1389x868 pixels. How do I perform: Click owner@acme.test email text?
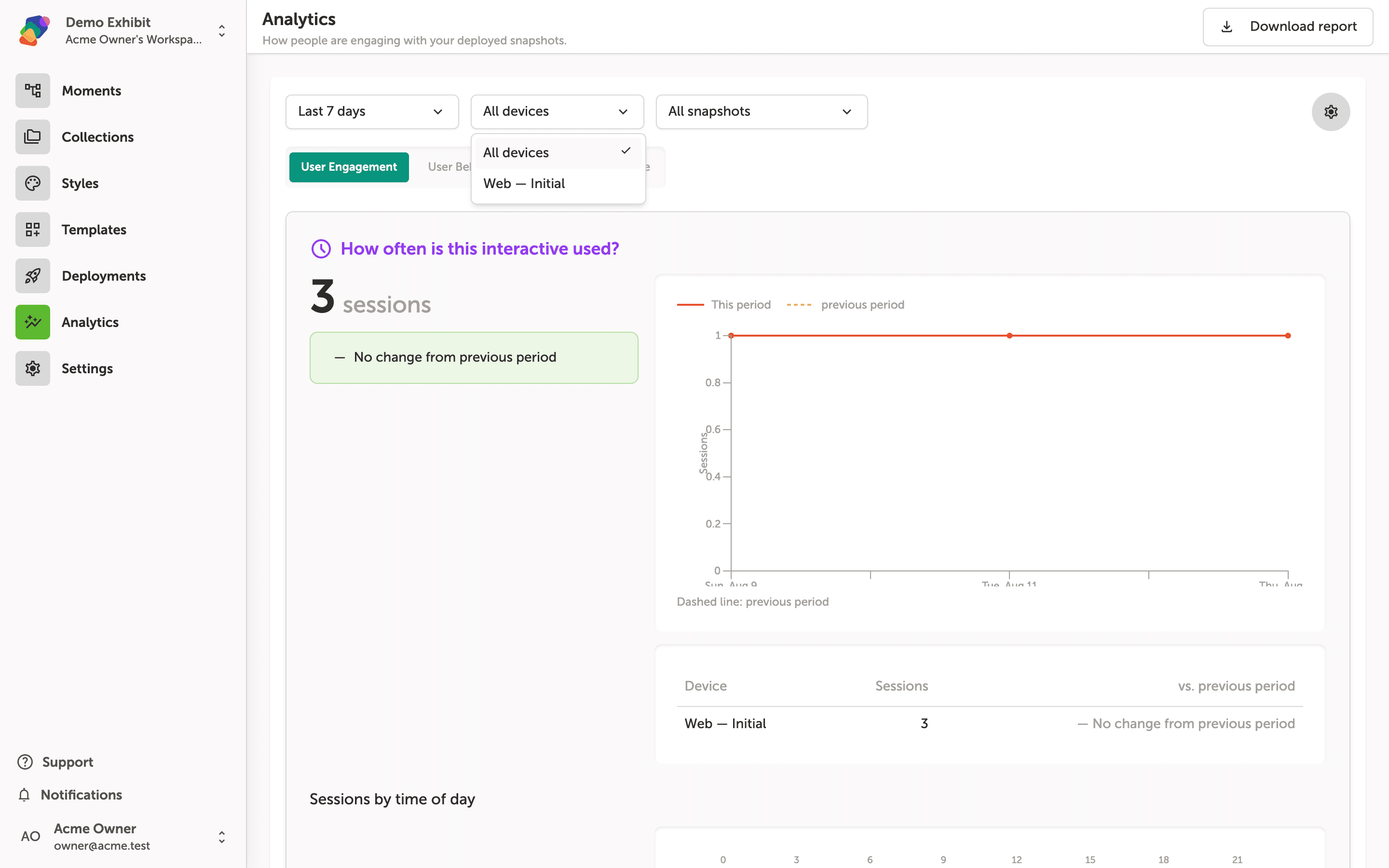tap(102, 846)
